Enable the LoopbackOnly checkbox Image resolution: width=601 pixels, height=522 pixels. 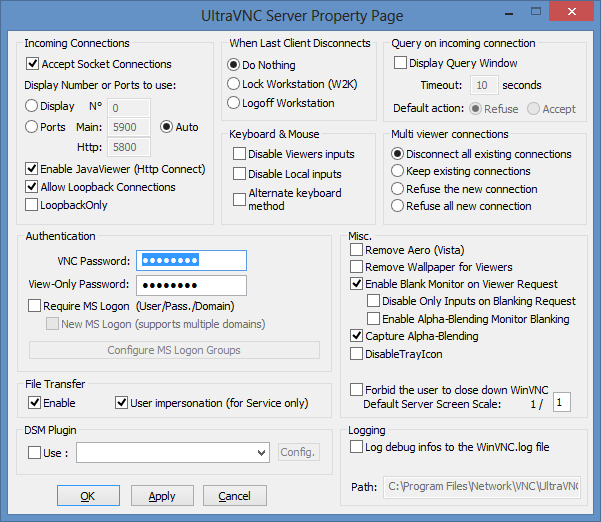click(x=31, y=205)
